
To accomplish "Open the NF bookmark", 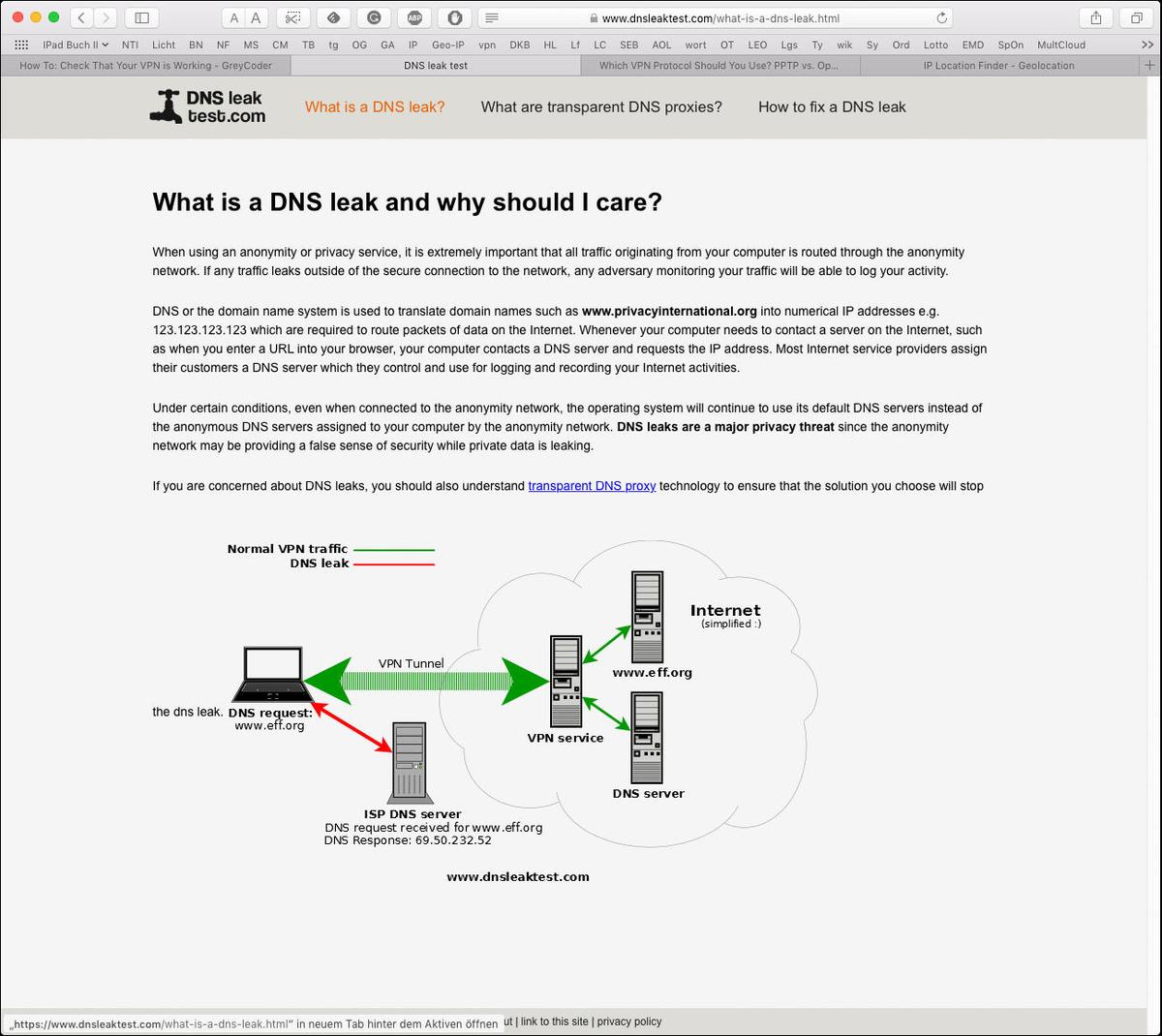I will pyautogui.click(x=224, y=45).
